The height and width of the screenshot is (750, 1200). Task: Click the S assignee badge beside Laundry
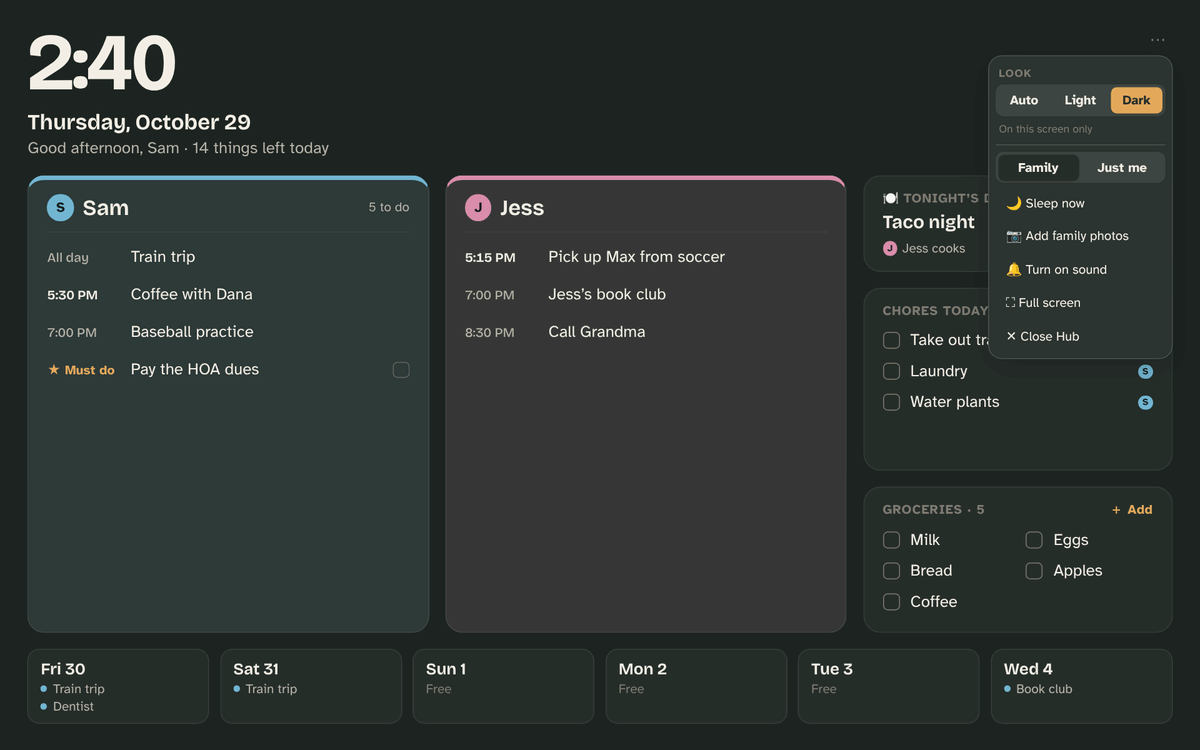pyautogui.click(x=1145, y=371)
